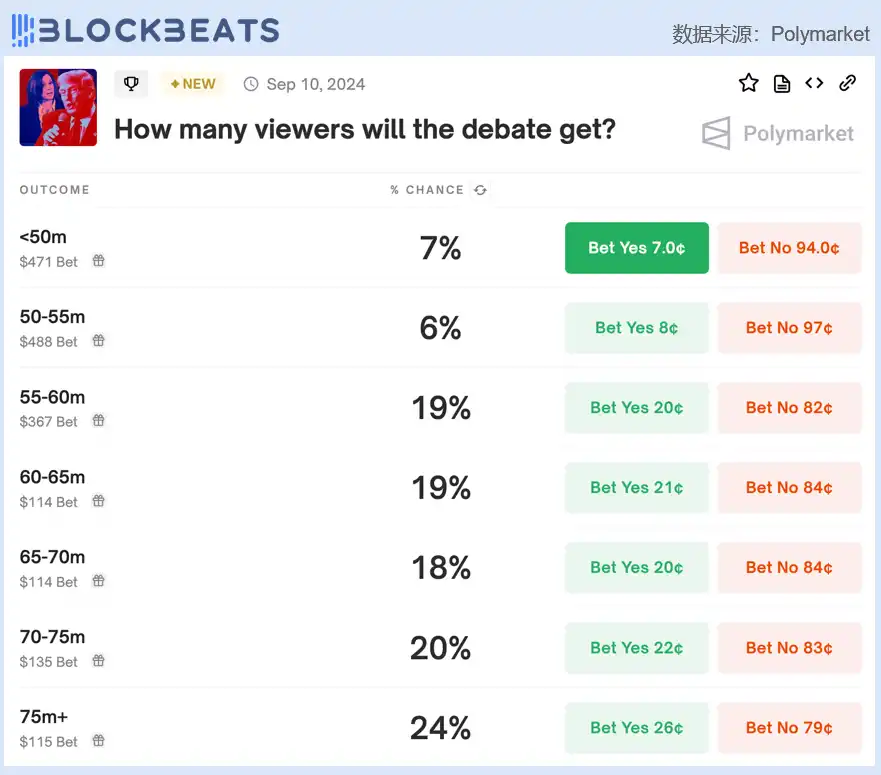Viewport: 881px width, 775px height.
Task: Click the embed code brackets icon
Action: click(x=814, y=83)
